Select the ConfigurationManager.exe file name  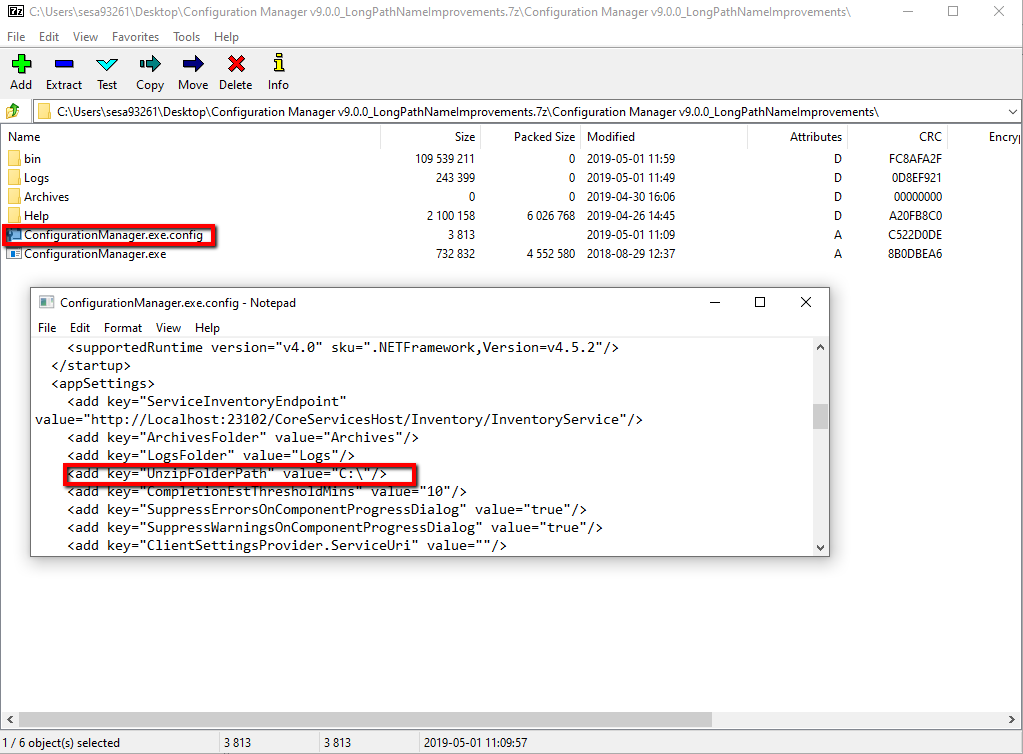(x=95, y=254)
